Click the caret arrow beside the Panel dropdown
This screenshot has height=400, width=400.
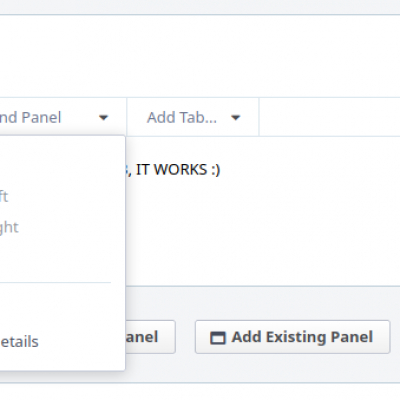pos(104,118)
